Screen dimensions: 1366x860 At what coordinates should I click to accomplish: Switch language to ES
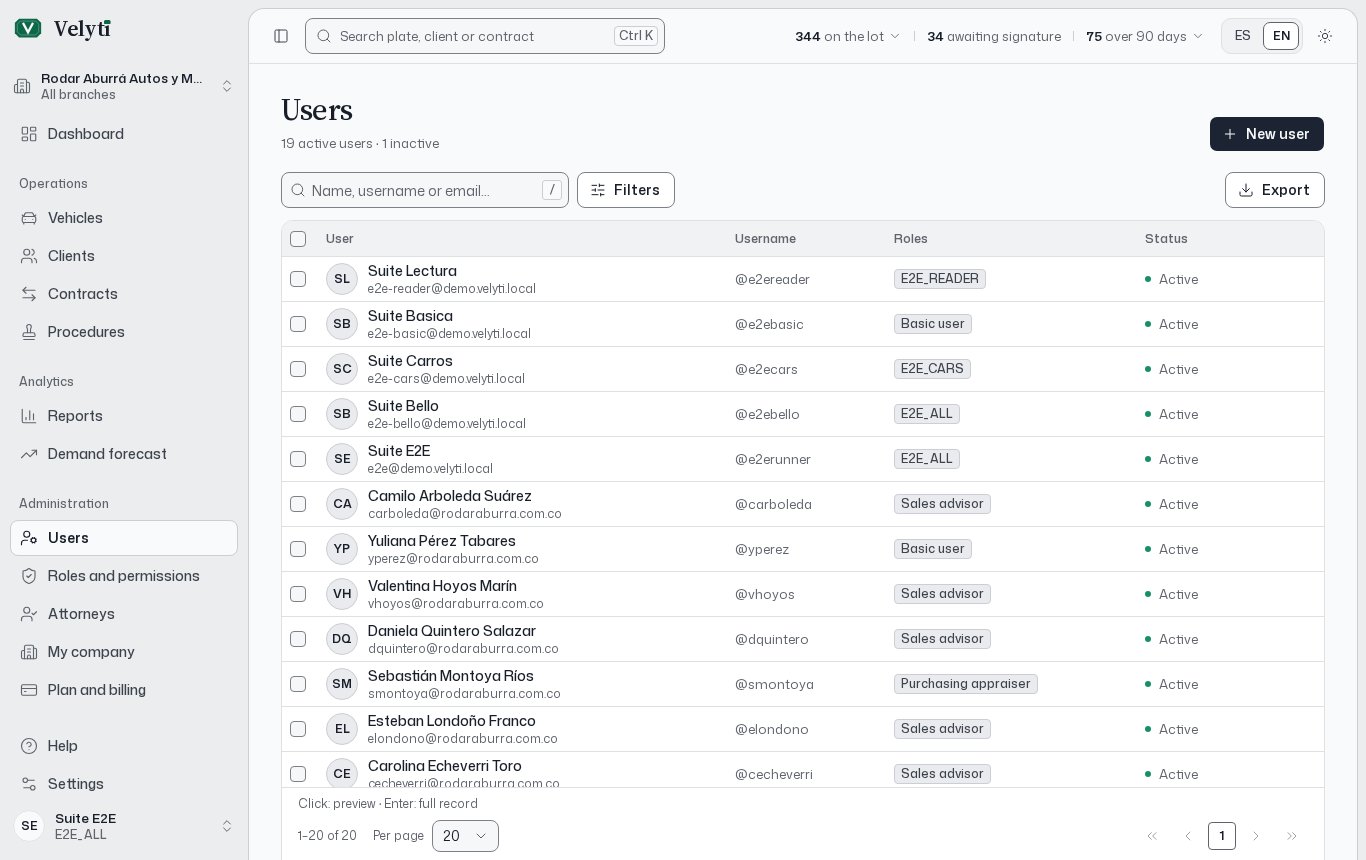click(1243, 36)
